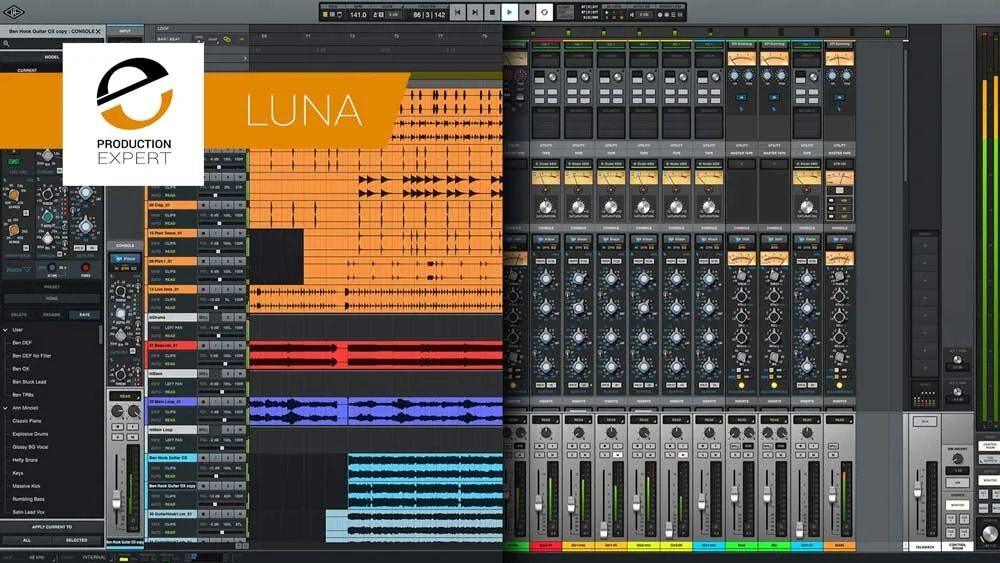The image size is (1000, 563).
Task: Toggle the DIM ON button
Action: click(x=957, y=483)
